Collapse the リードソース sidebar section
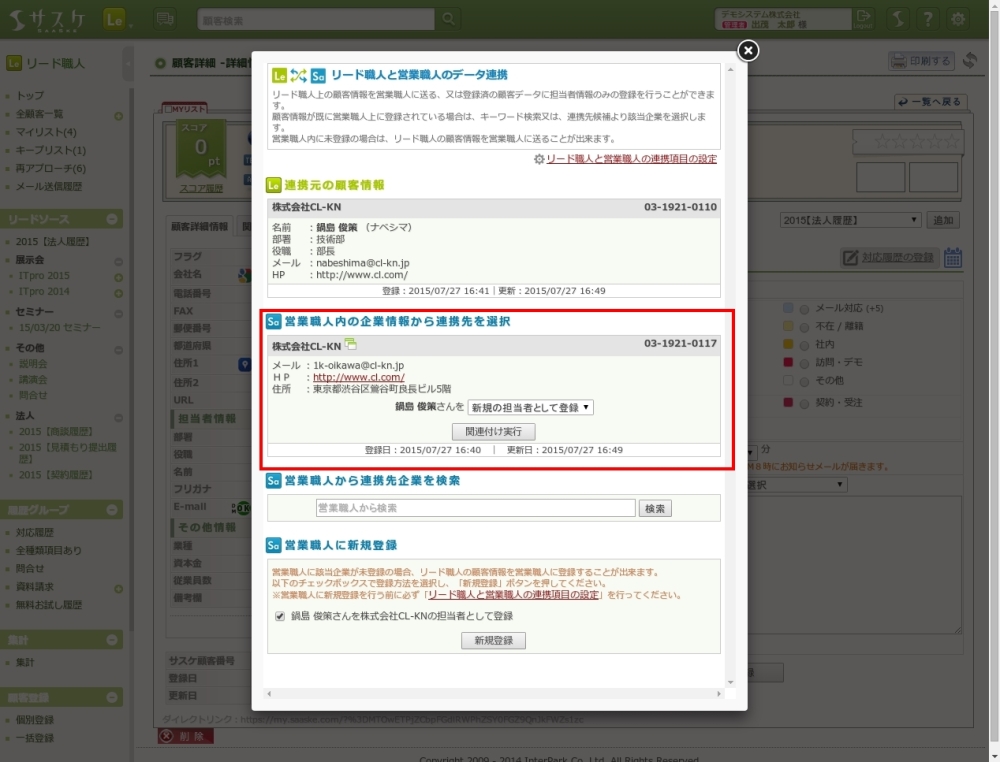This screenshot has height=762, width=1000. pos(113,219)
